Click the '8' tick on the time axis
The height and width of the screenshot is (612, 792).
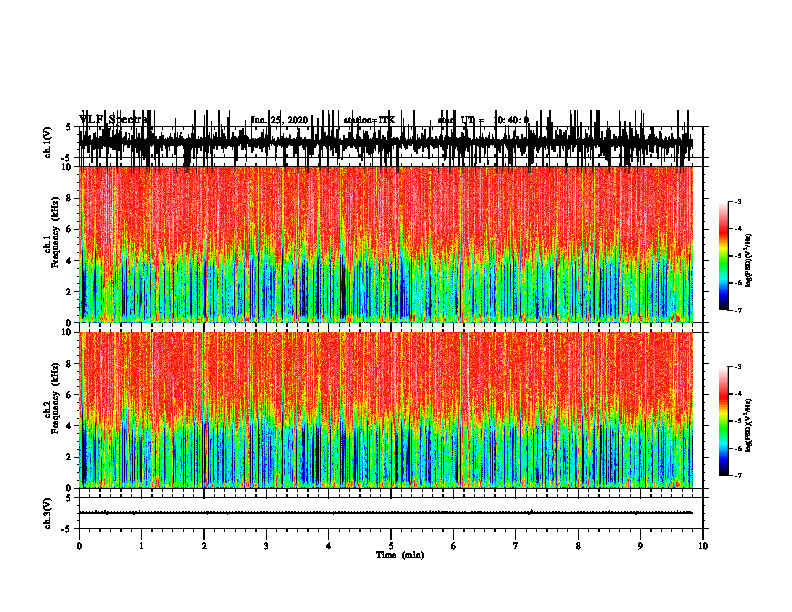click(x=578, y=546)
